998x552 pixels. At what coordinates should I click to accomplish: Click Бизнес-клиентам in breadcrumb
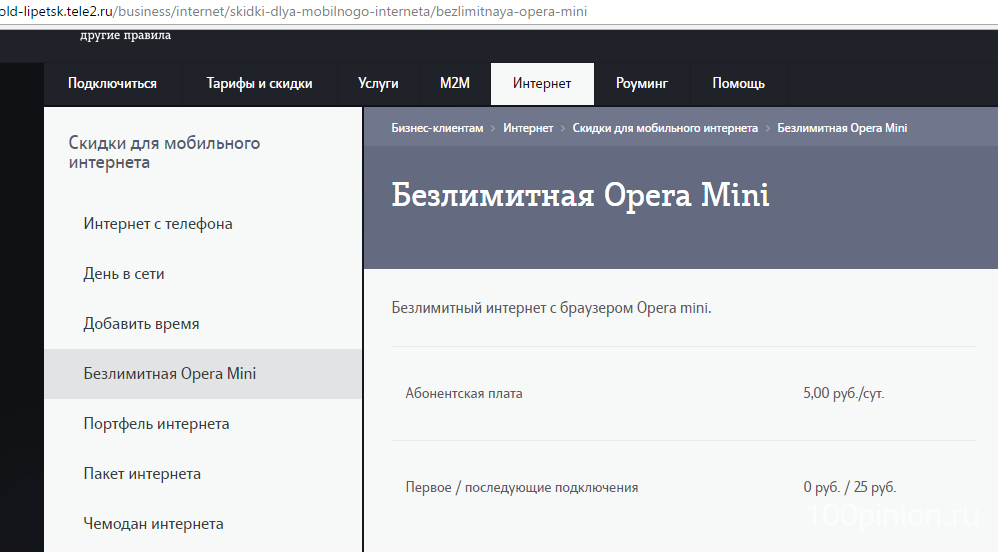[437, 128]
